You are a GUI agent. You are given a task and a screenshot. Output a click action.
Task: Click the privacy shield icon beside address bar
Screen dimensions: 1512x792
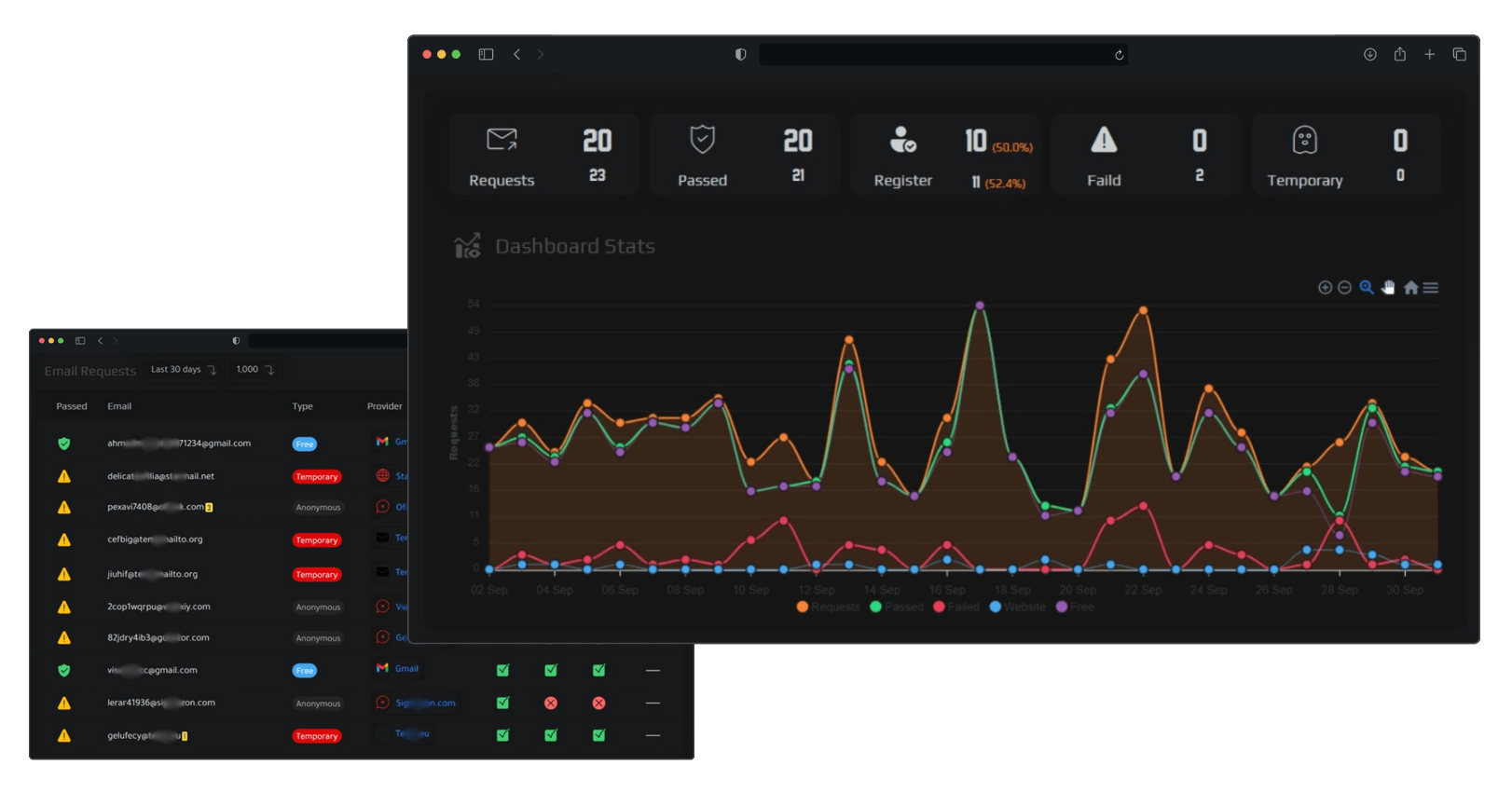740,54
